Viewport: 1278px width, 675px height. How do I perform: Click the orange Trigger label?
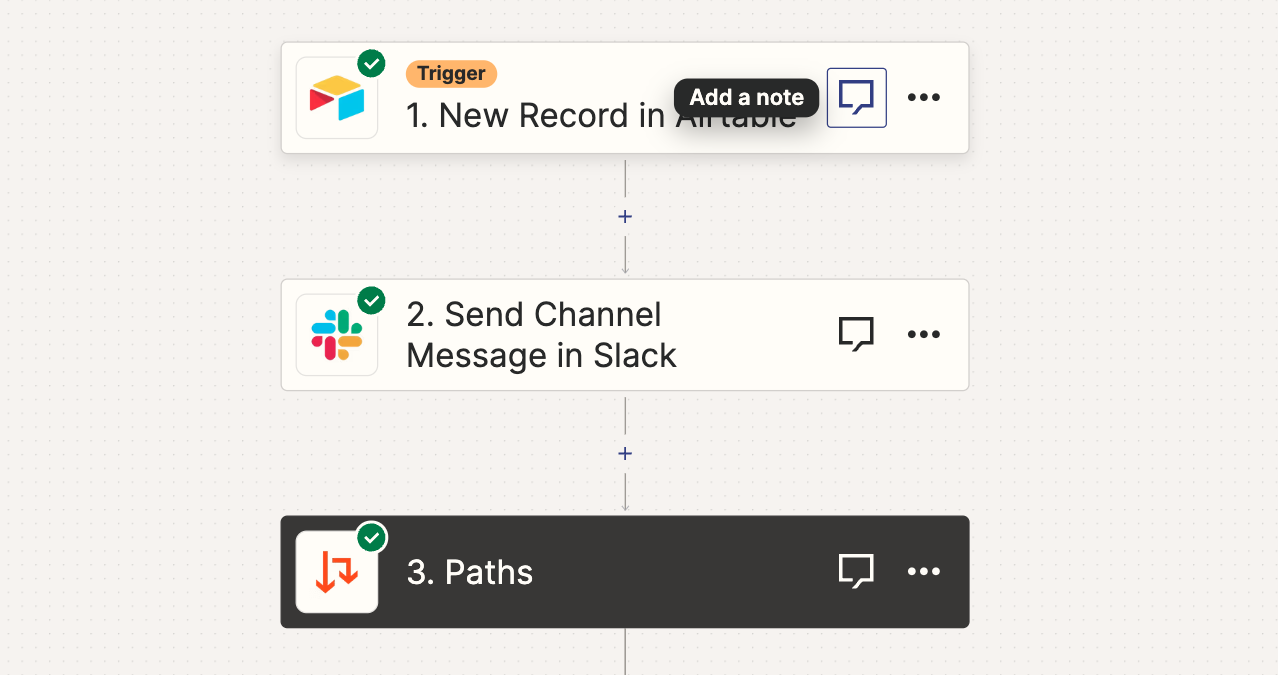451,73
